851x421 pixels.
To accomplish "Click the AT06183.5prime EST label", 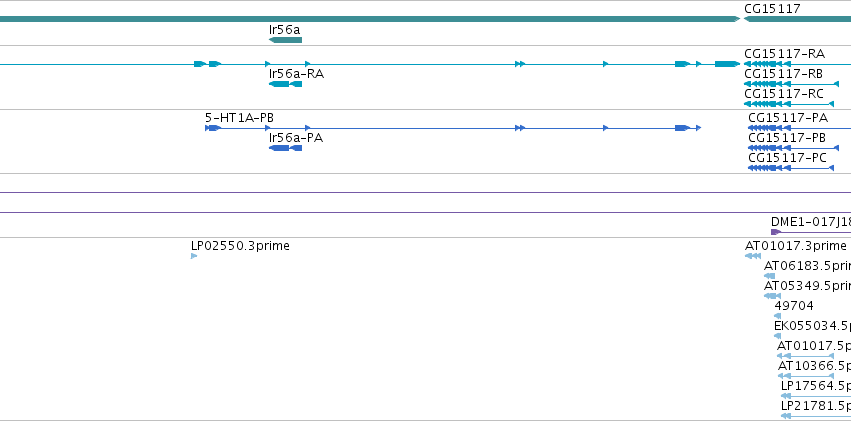I will [807, 266].
